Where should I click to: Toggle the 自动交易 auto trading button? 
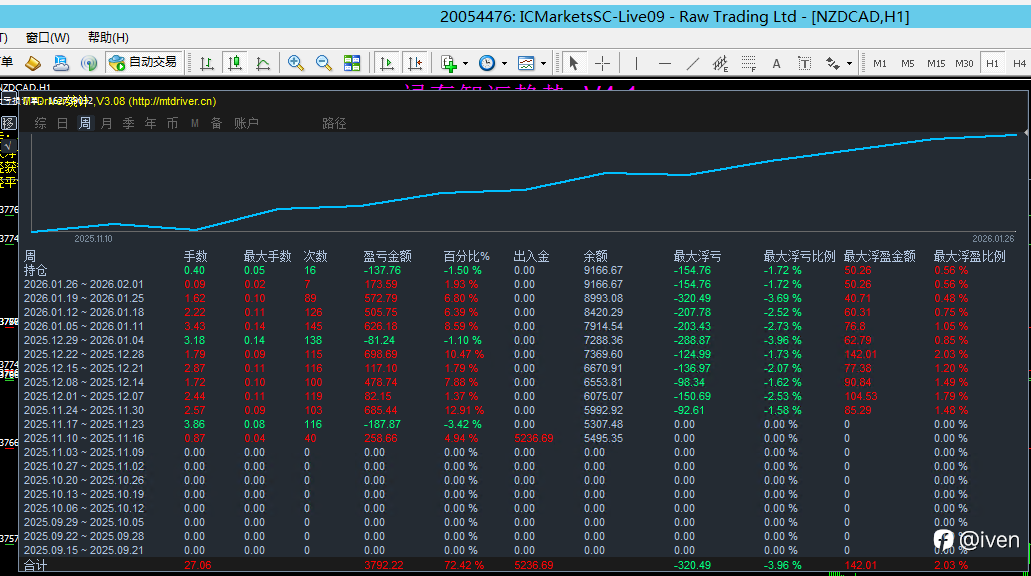pyautogui.click(x=143, y=63)
